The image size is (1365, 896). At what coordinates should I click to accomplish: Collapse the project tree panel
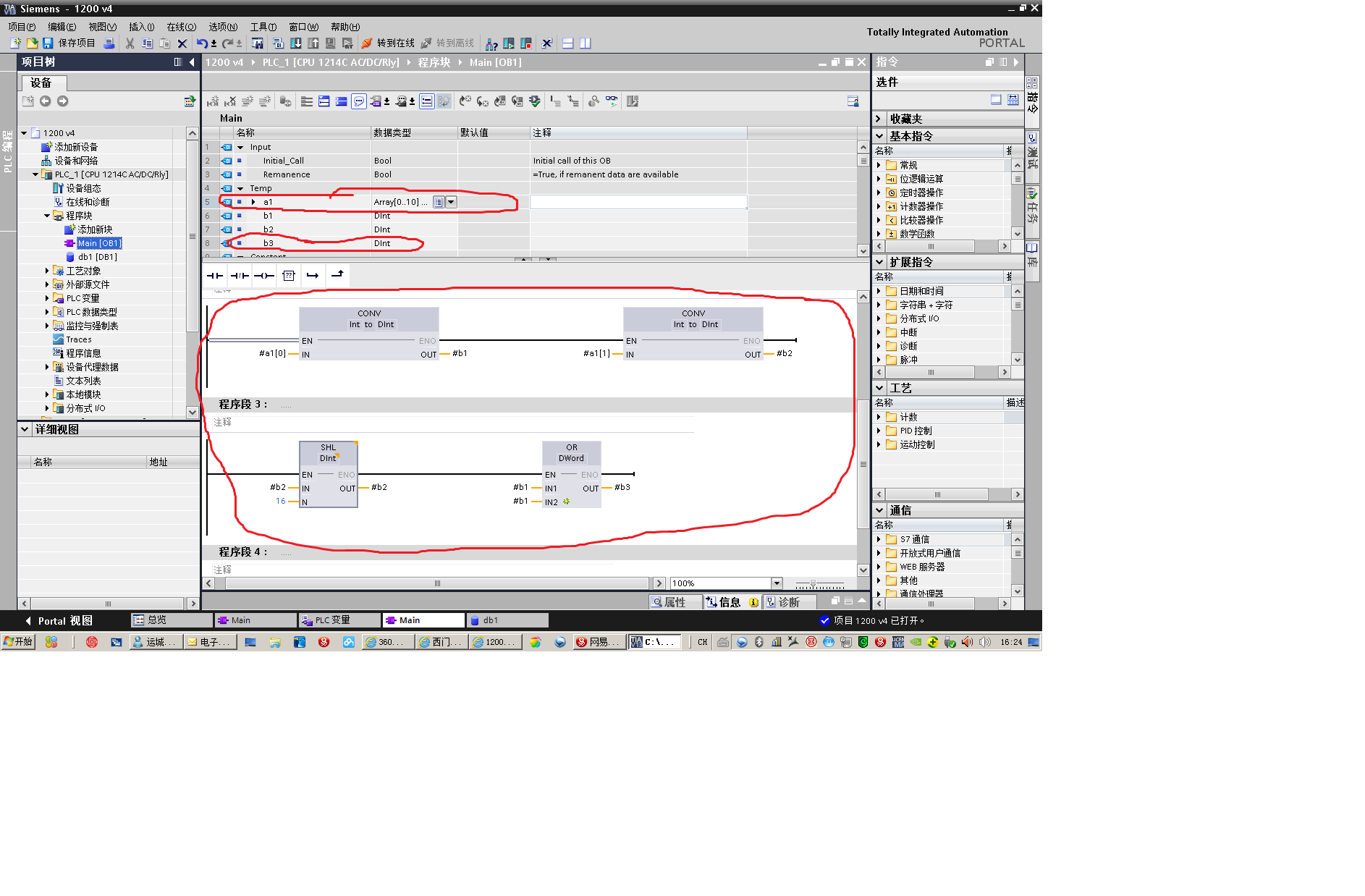coord(192,62)
